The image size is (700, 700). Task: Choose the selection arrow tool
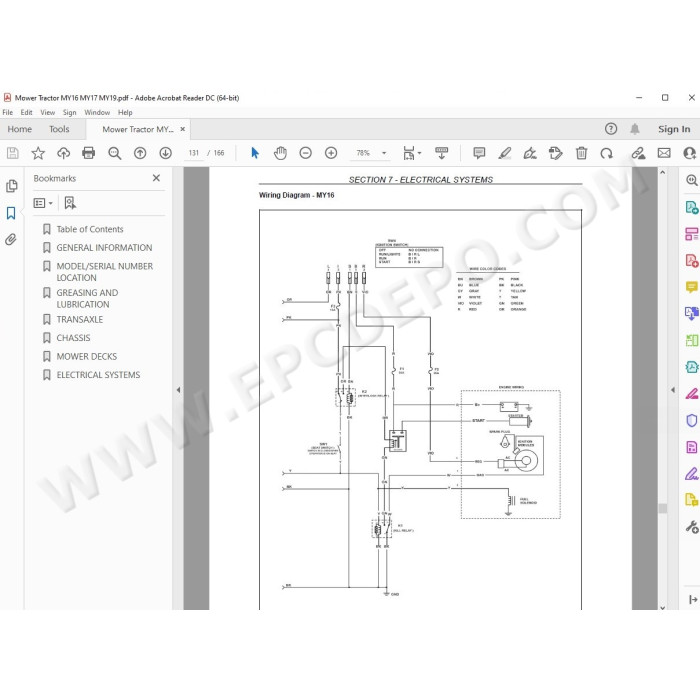(x=255, y=153)
